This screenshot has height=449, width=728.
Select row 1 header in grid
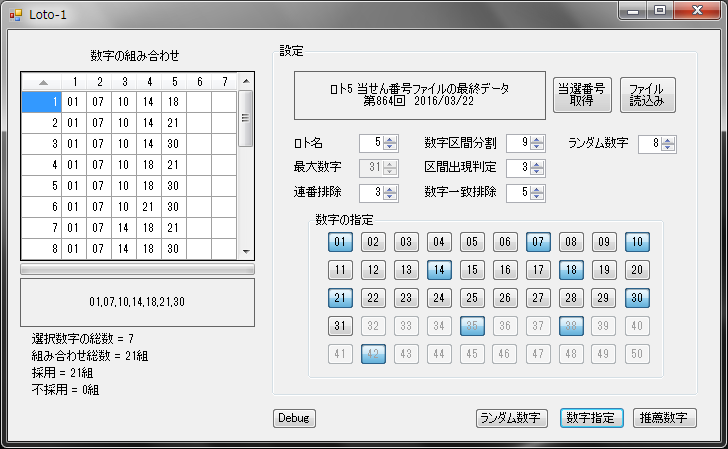tap(42, 102)
